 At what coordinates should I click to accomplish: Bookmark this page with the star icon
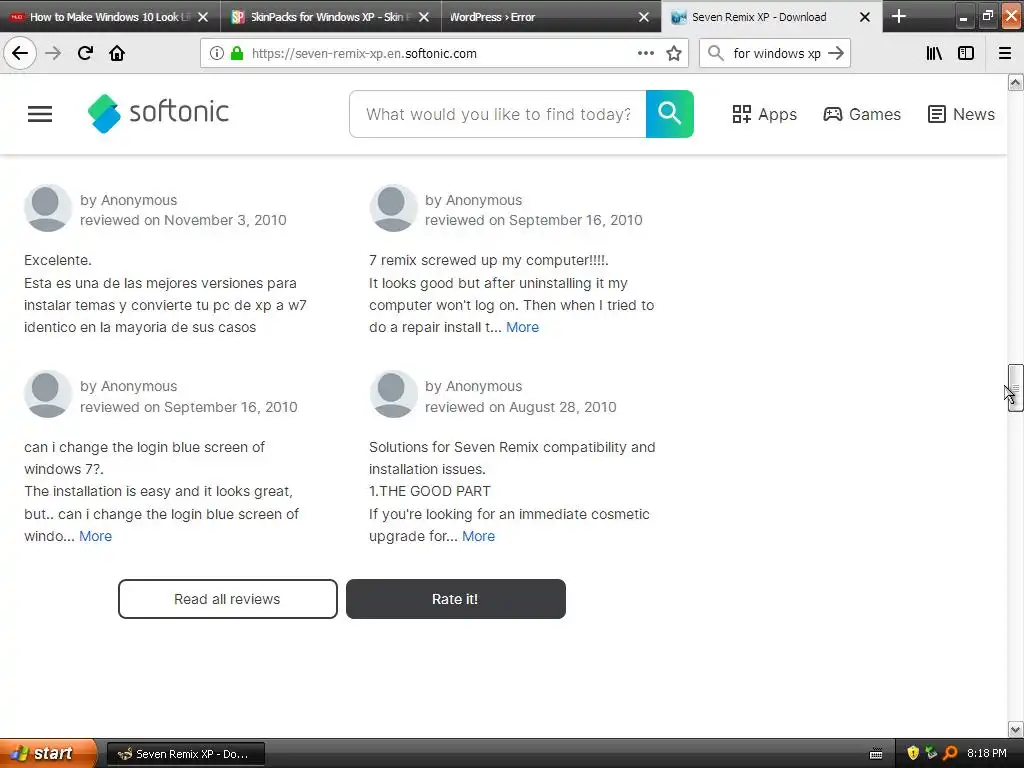point(674,54)
